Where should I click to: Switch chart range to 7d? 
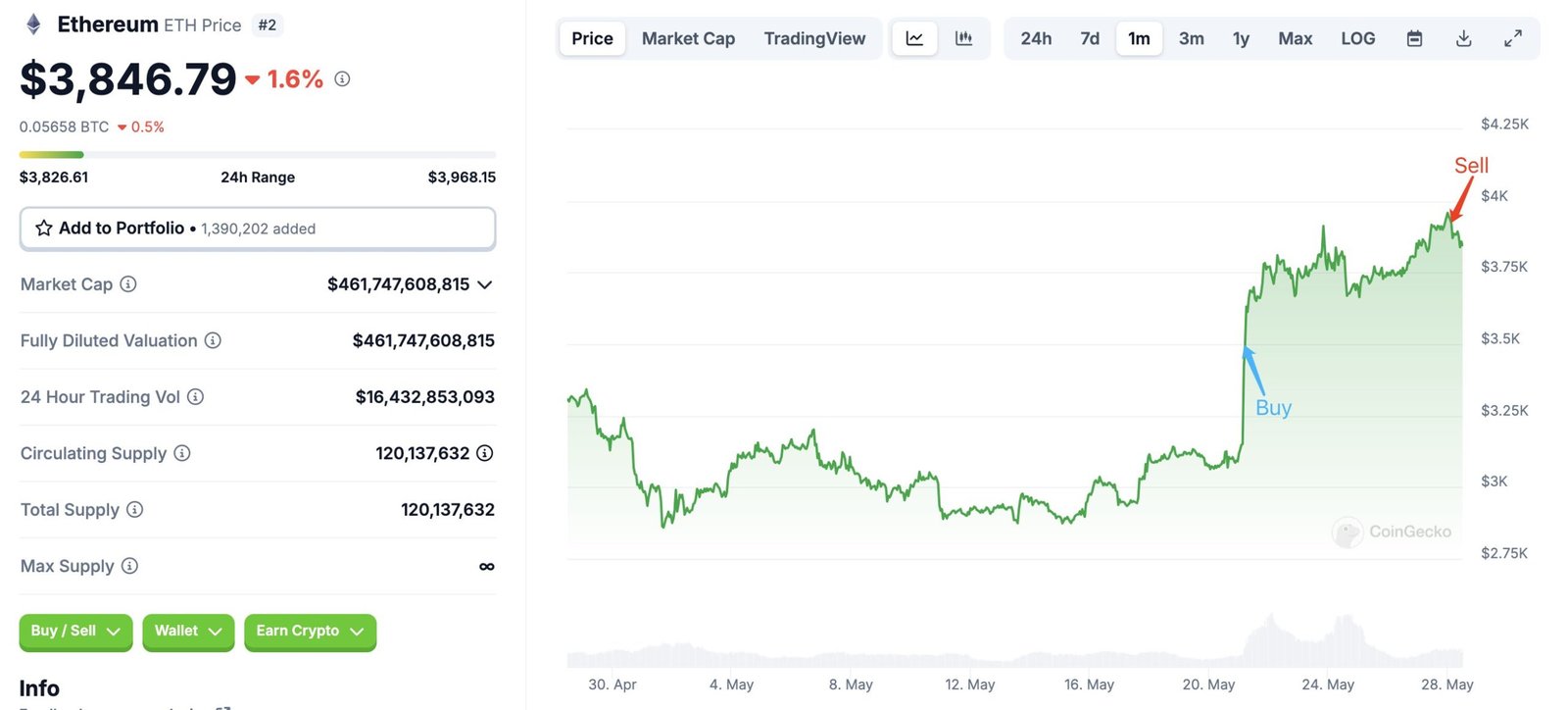(x=1090, y=38)
